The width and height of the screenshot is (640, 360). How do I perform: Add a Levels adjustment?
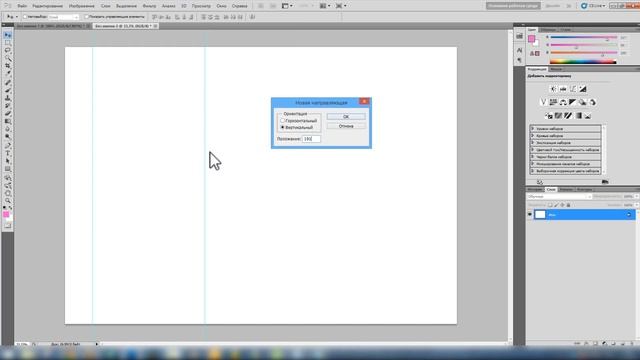click(x=563, y=89)
